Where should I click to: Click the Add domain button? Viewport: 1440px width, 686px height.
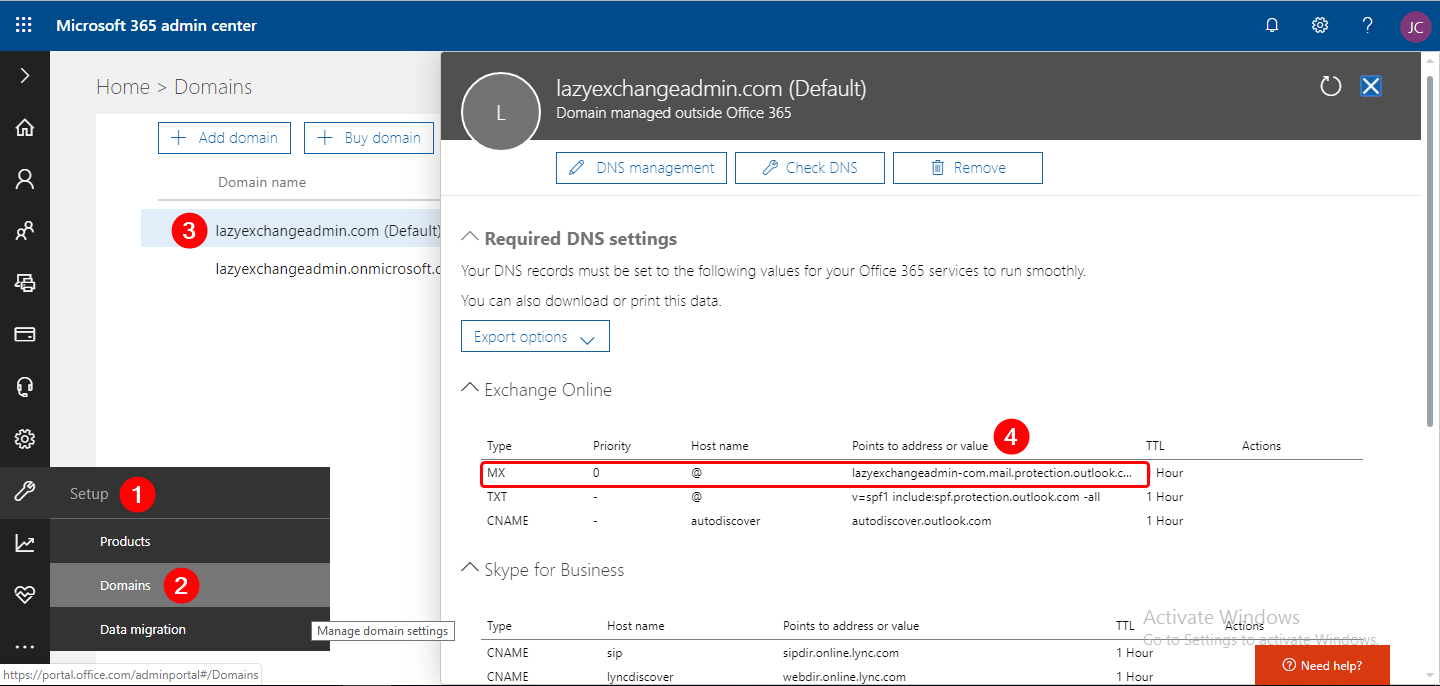click(x=224, y=138)
